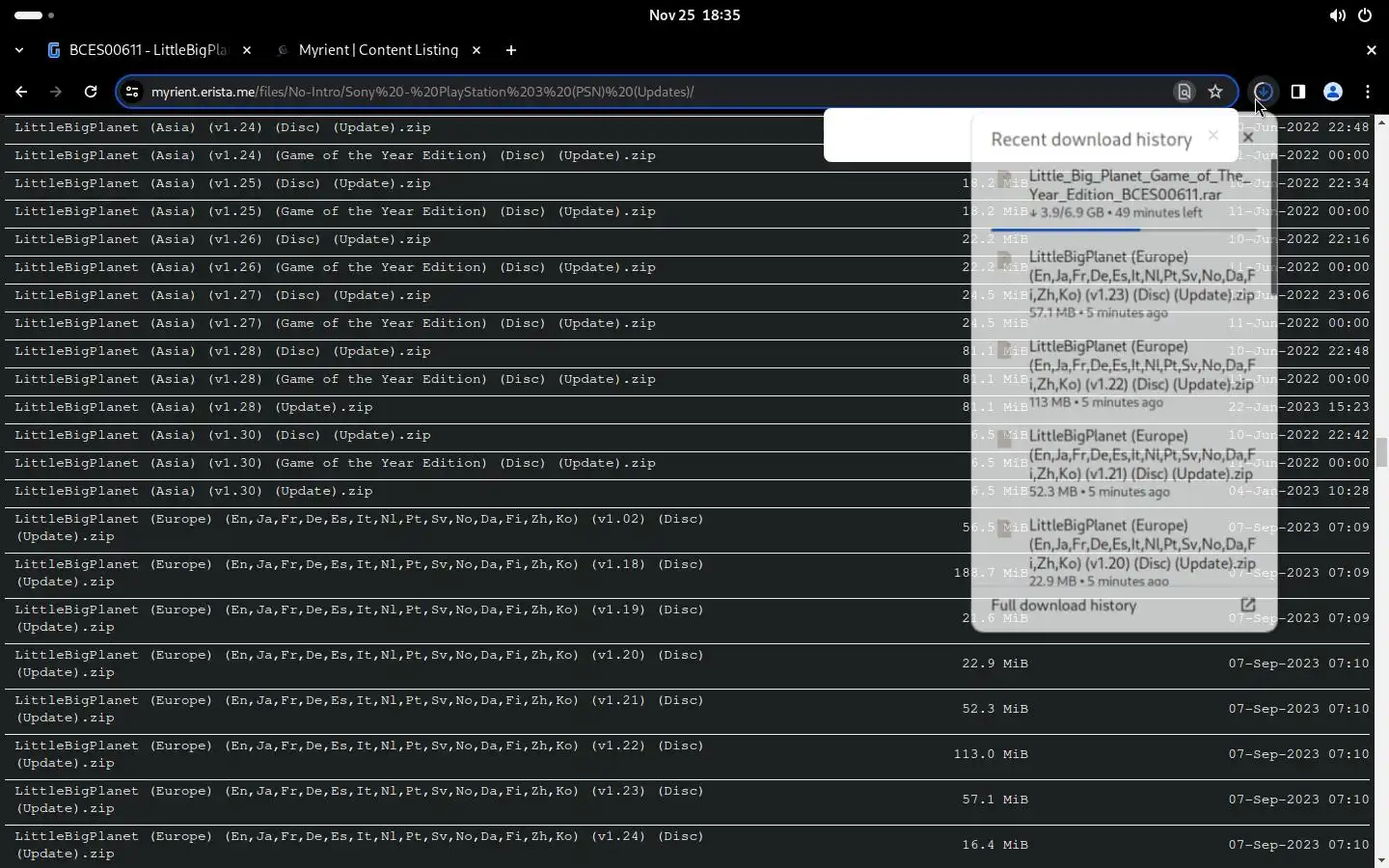Download LittleBigPlanet (Asia) (v1.26) (Disc) (Update).zip

pos(223,239)
